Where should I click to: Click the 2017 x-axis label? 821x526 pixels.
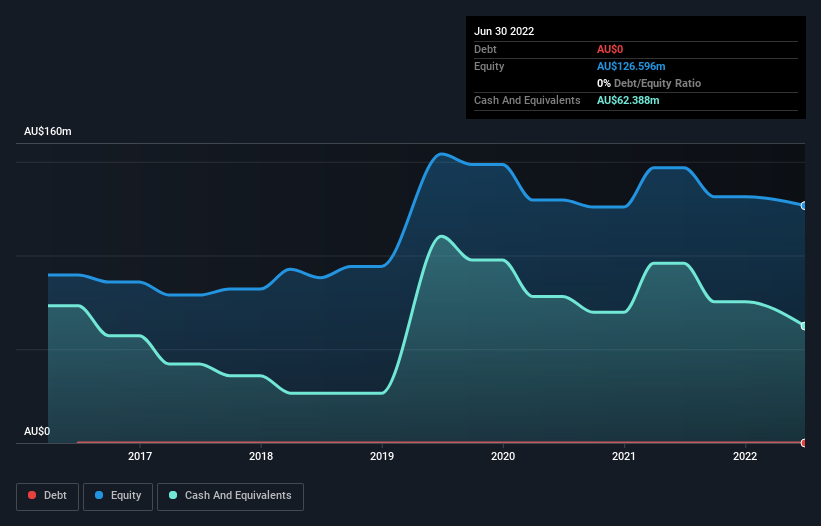coord(140,456)
